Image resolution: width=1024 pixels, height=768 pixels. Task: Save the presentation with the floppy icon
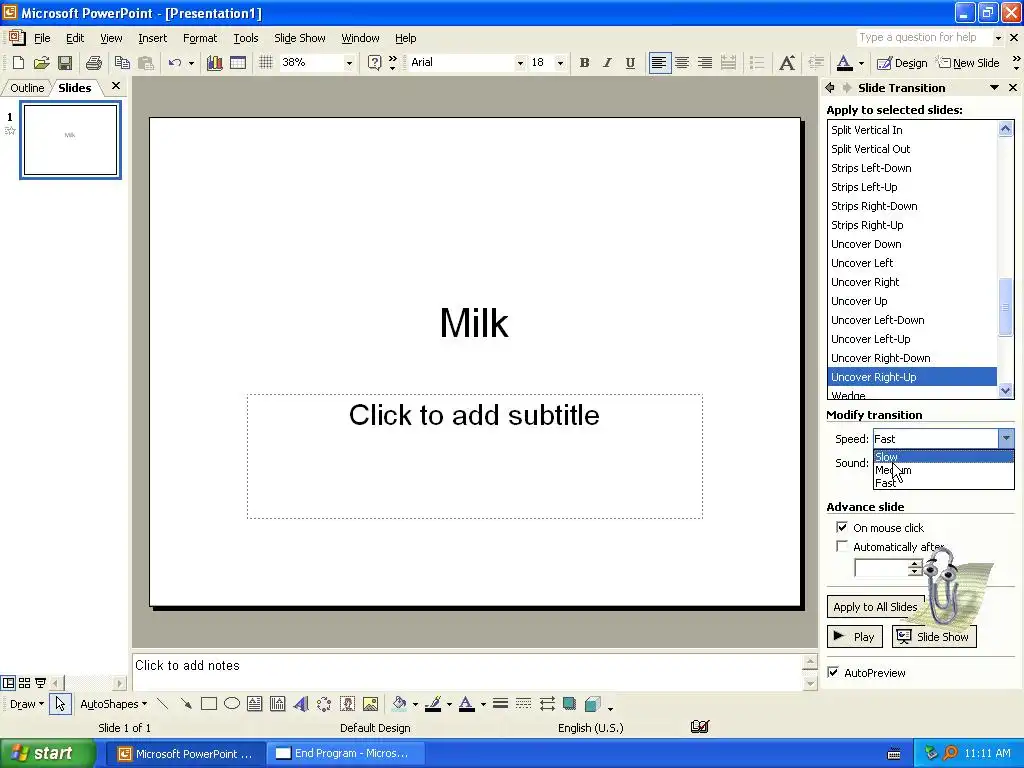65,63
